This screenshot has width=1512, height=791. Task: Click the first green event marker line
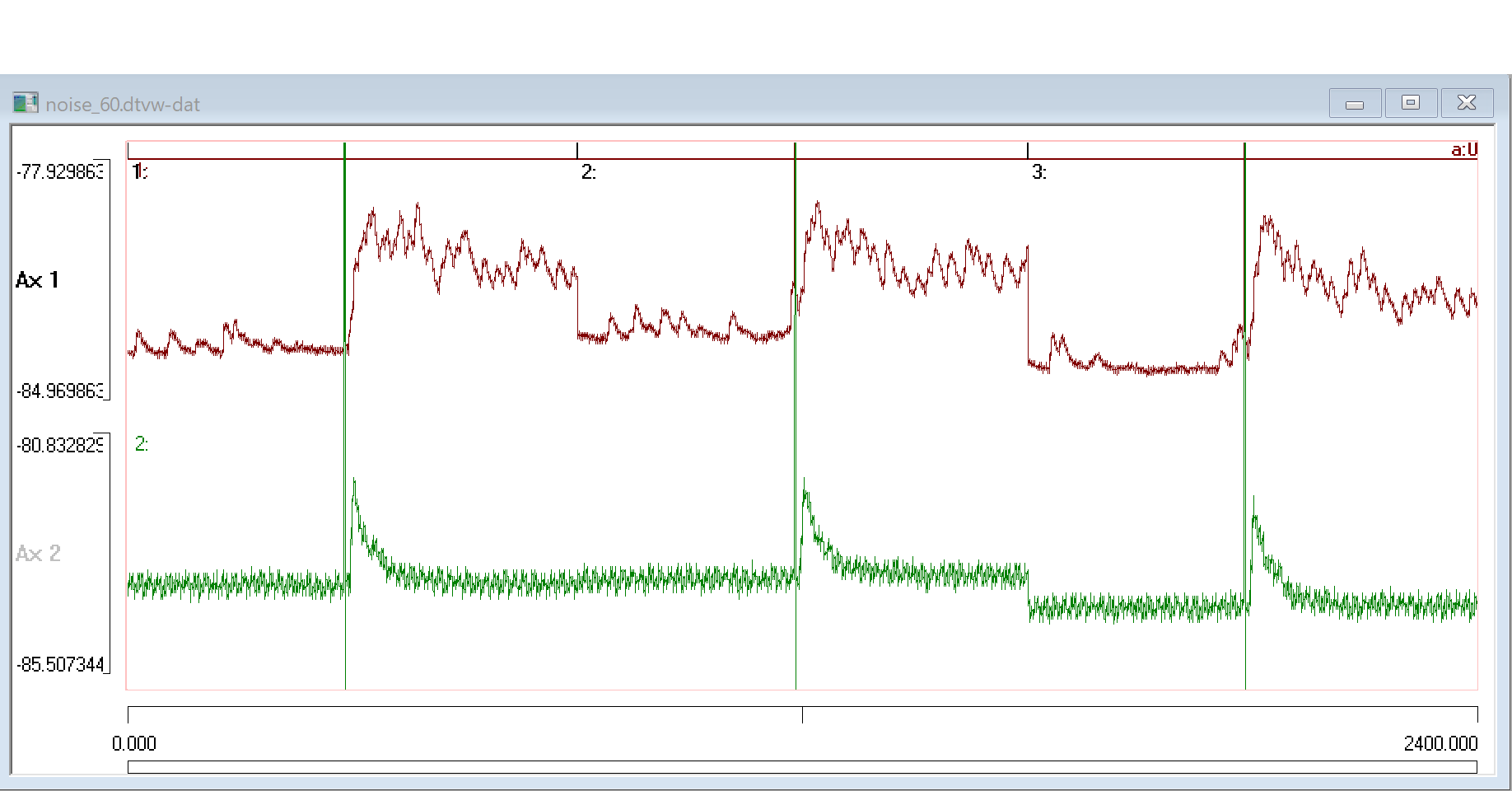point(345,412)
